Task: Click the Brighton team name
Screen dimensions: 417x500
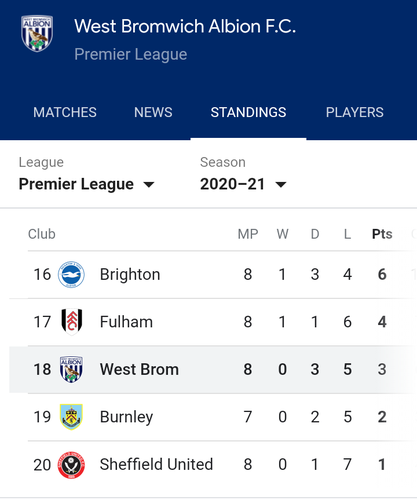Action: 130,275
